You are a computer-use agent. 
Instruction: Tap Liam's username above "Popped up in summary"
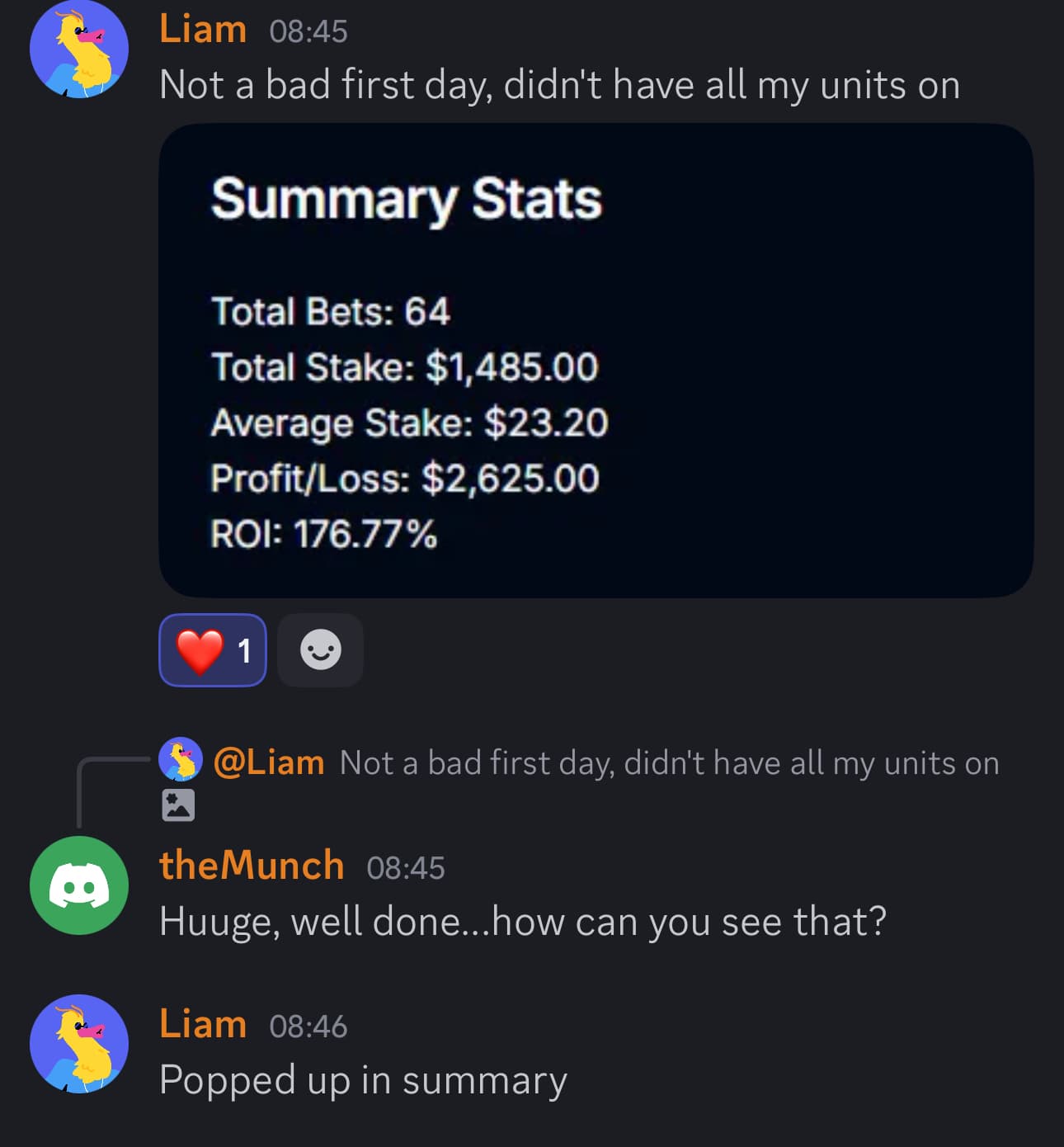coord(203,1025)
